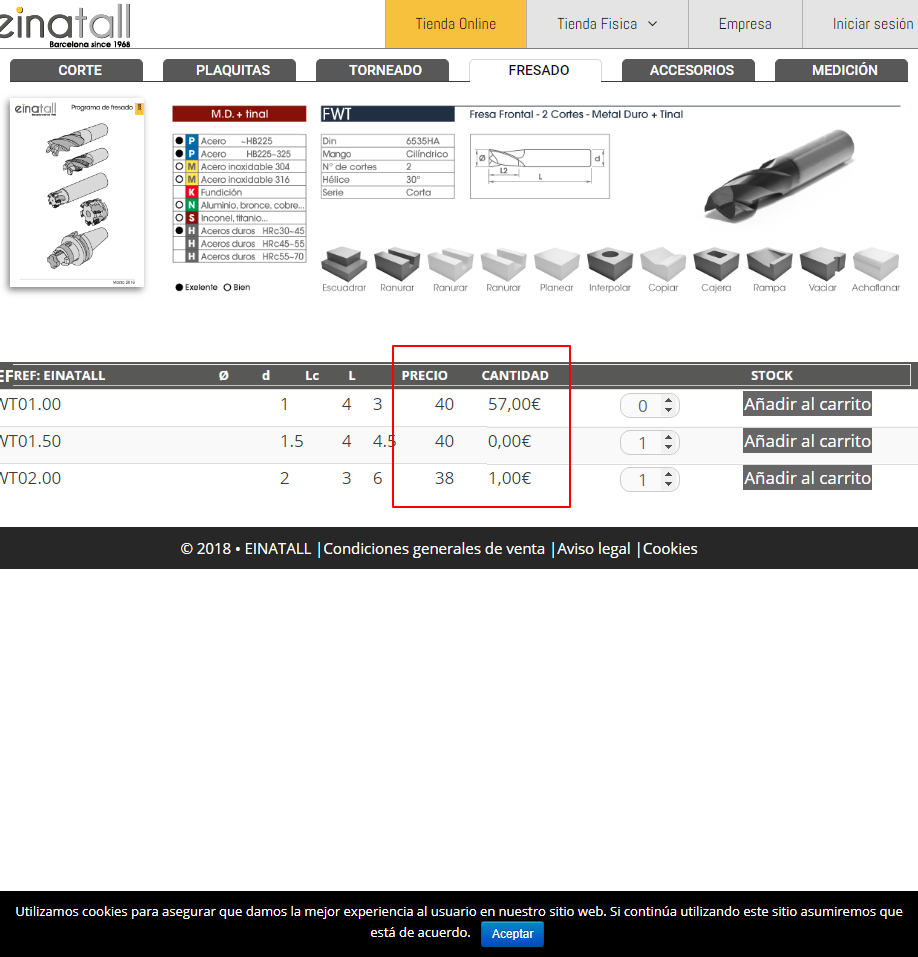This screenshot has height=957, width=918.
Task: Select the Planear operation icon
Action: pyautogui.click(x=557, y=264)
